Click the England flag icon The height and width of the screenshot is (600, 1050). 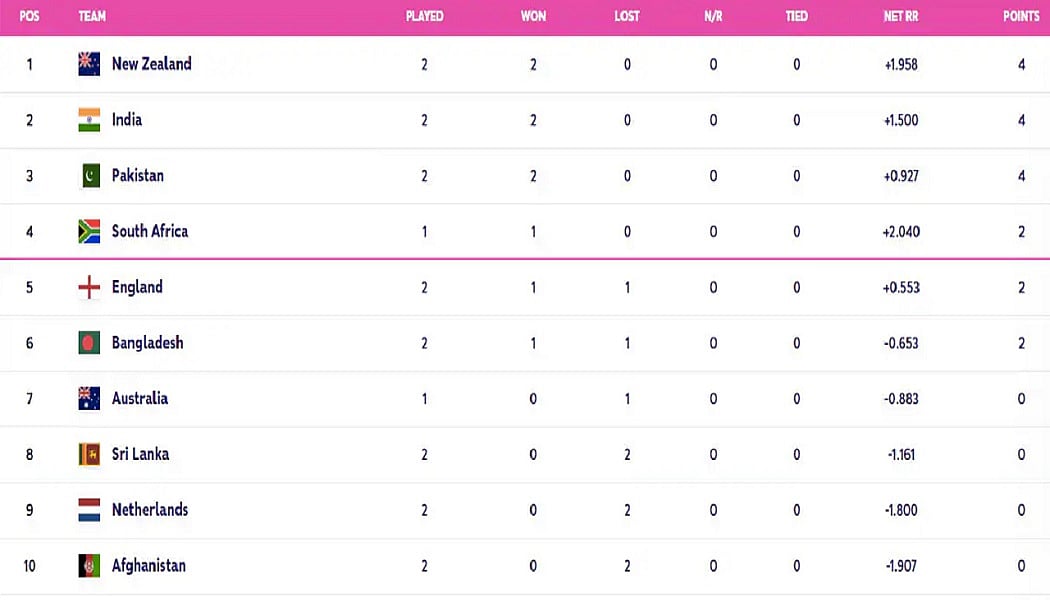pos(89,287)
